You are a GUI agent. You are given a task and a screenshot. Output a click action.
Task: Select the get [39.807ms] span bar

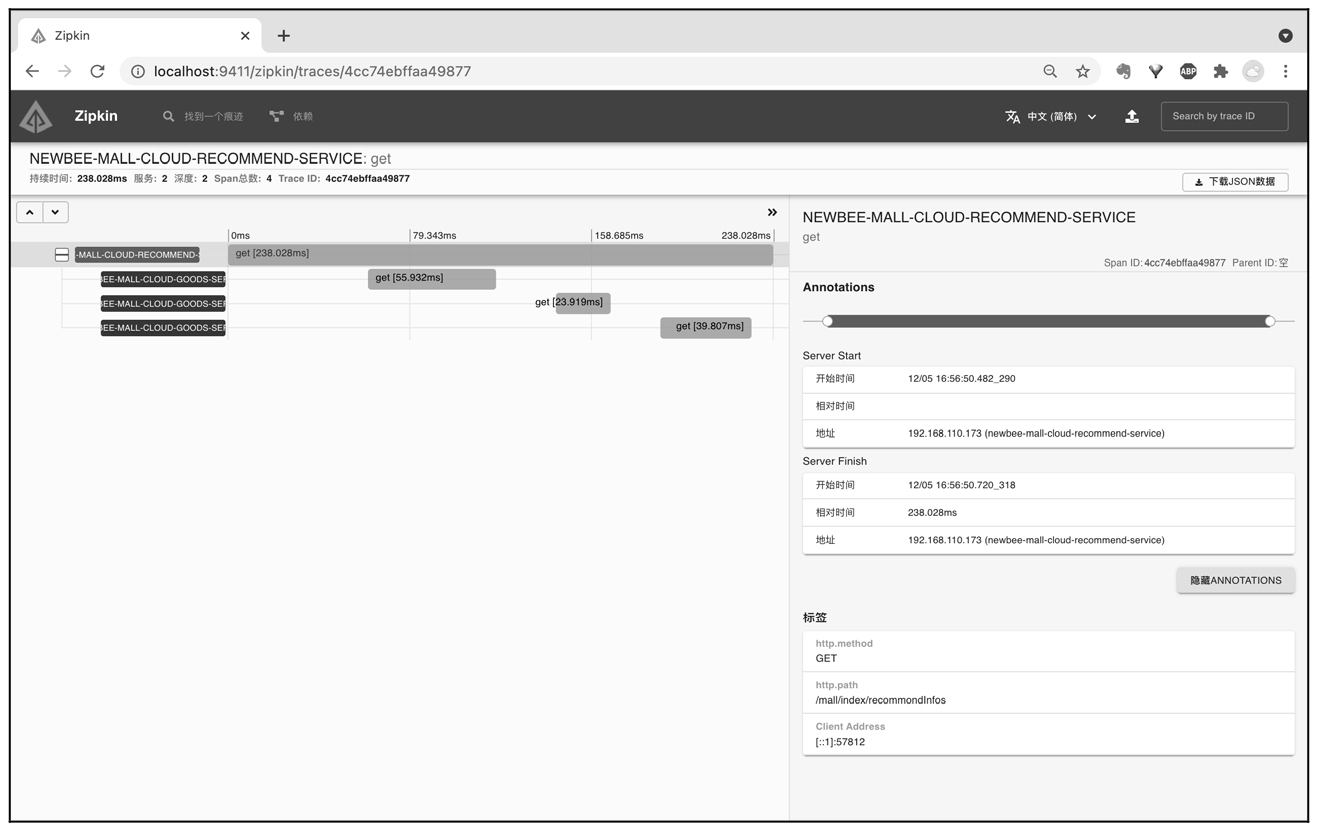pyautogui.click(x=706, y=327)
